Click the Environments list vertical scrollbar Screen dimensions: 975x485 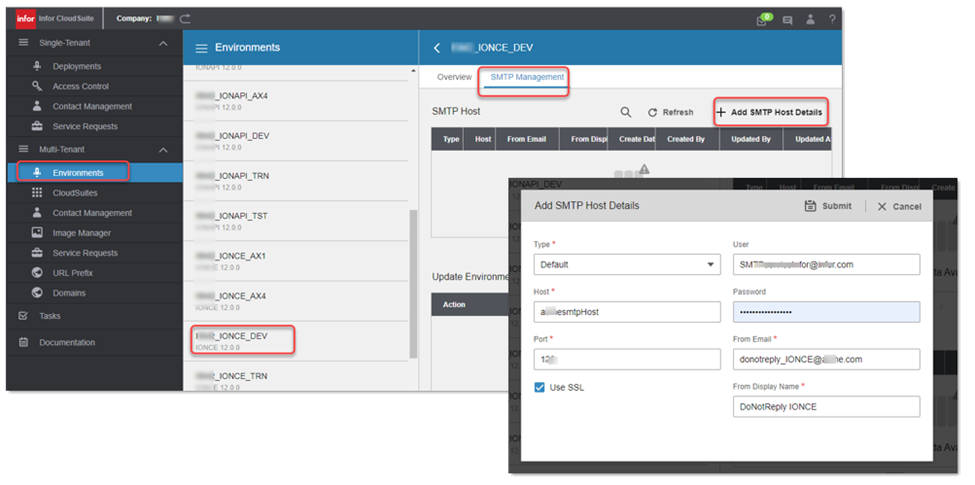point(414,284)
